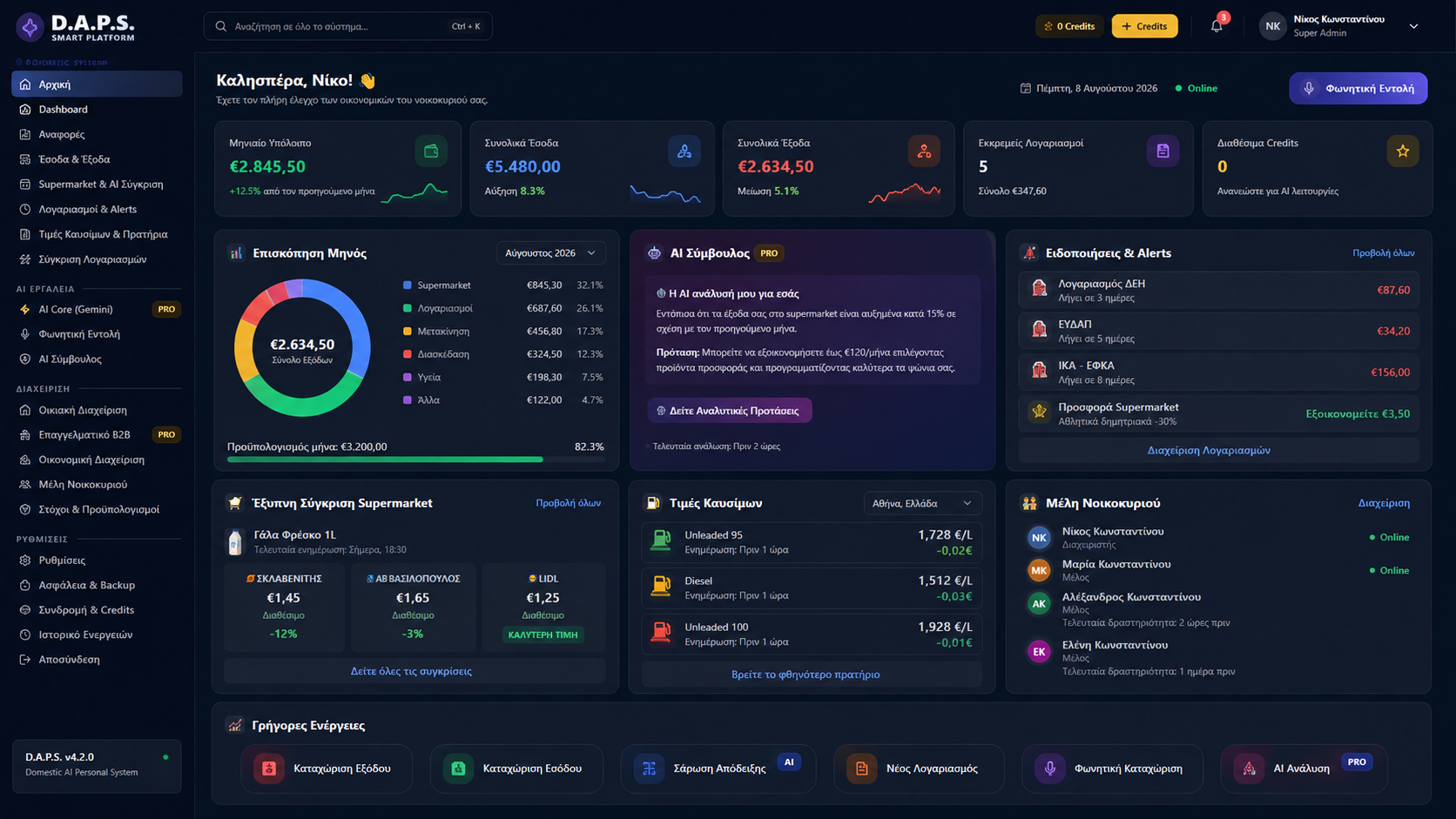Screen dimensions: 1456x819
Task: Click the Εκκρεμείς Λογαριασμοί document icon
Action: [1163, 151]
